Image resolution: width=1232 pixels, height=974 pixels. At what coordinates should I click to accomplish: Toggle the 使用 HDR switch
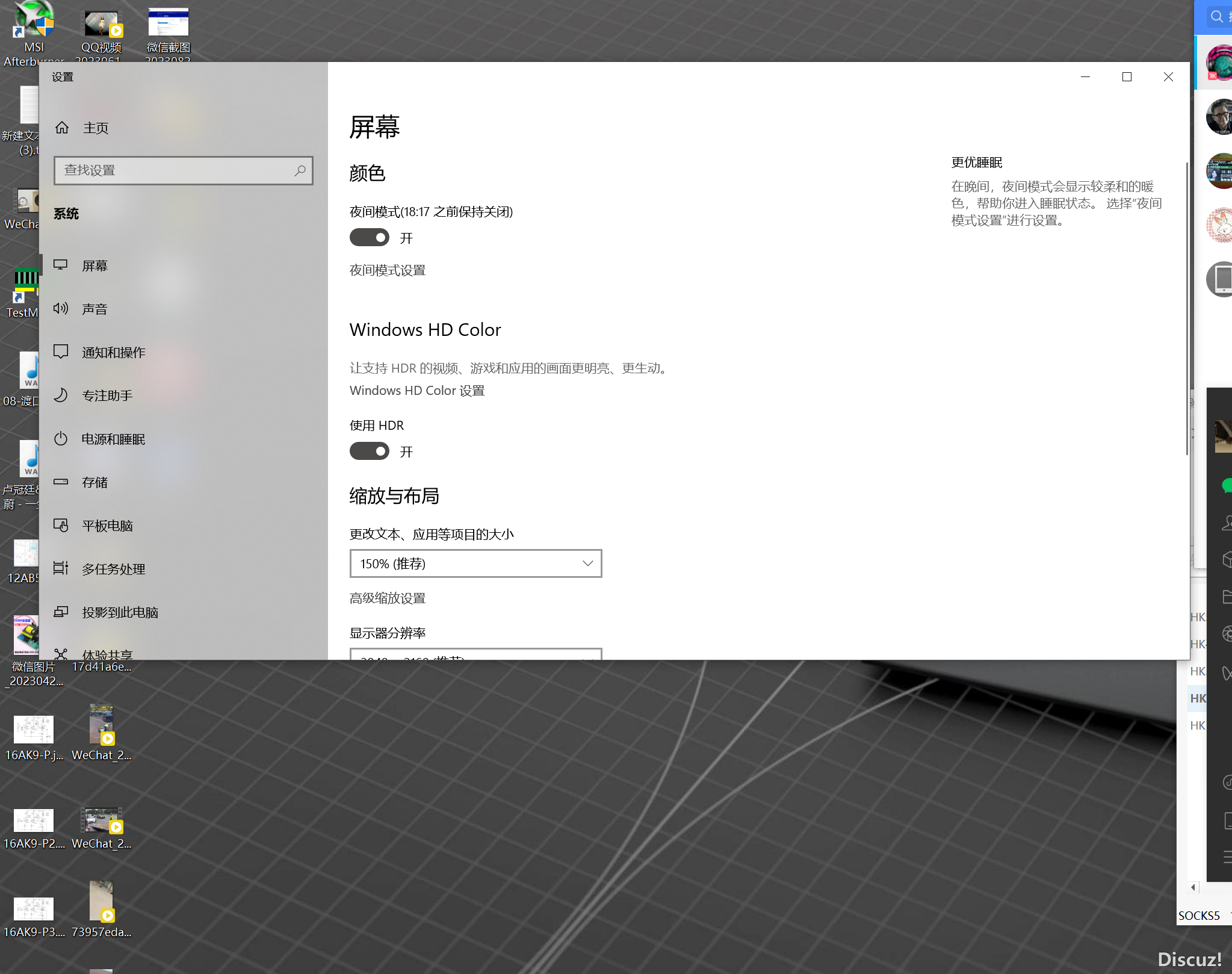pyautogui.click(x=370, y=451)
